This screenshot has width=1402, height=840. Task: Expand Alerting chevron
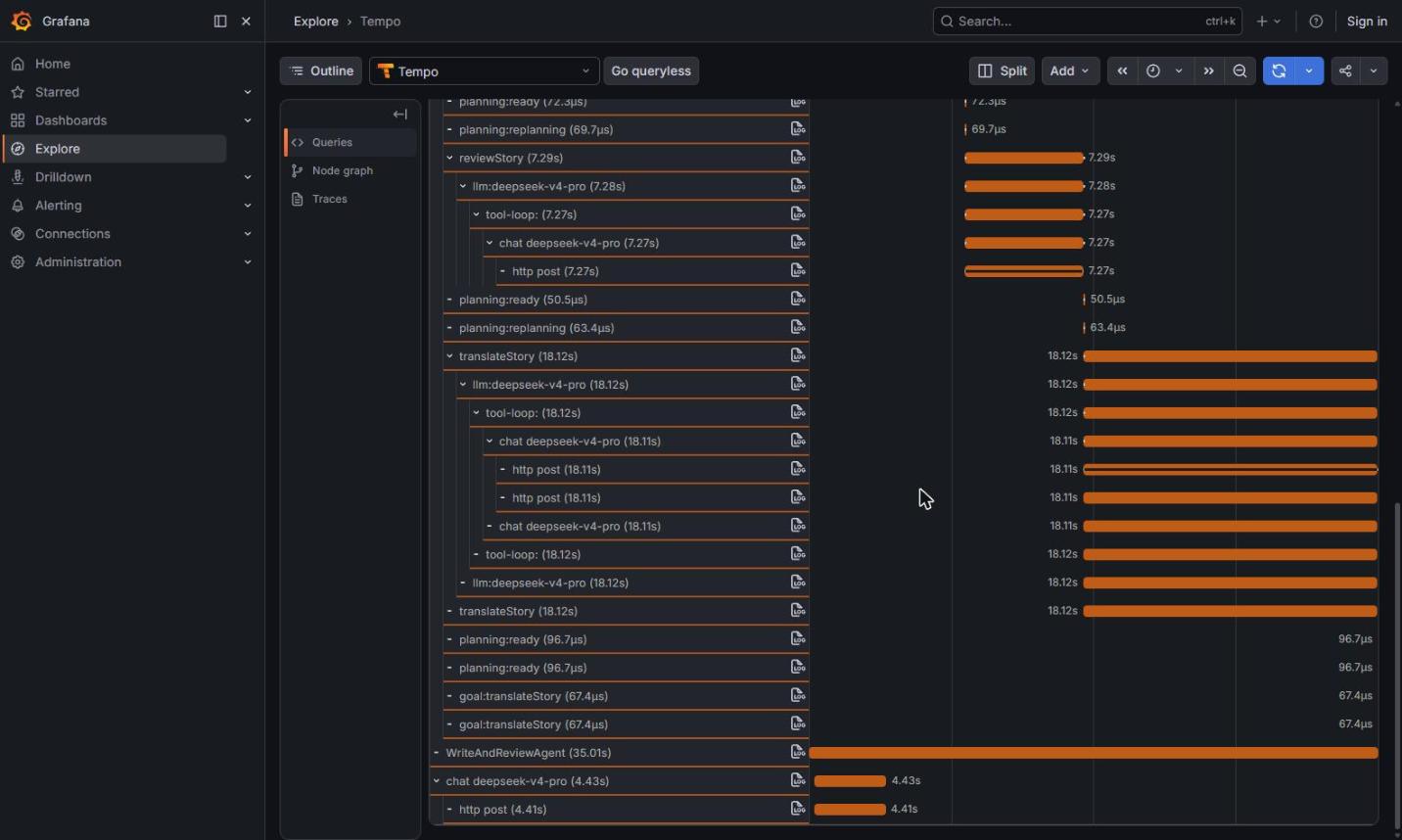(x=247, y=206)
